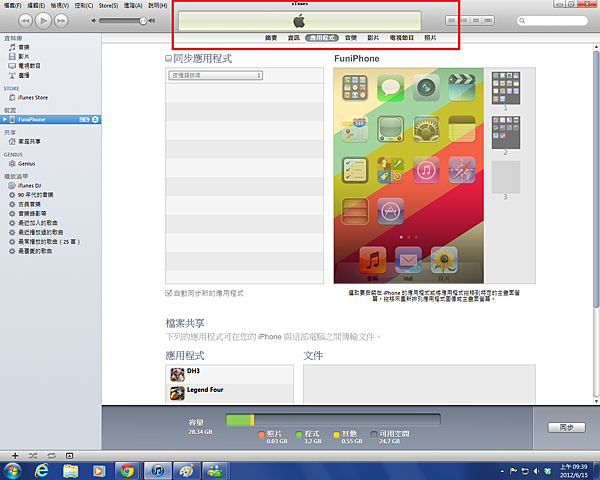This screenshot has width=600, height=480.
Task: Open the 編輯(E) menu
Action: [36, 6]
